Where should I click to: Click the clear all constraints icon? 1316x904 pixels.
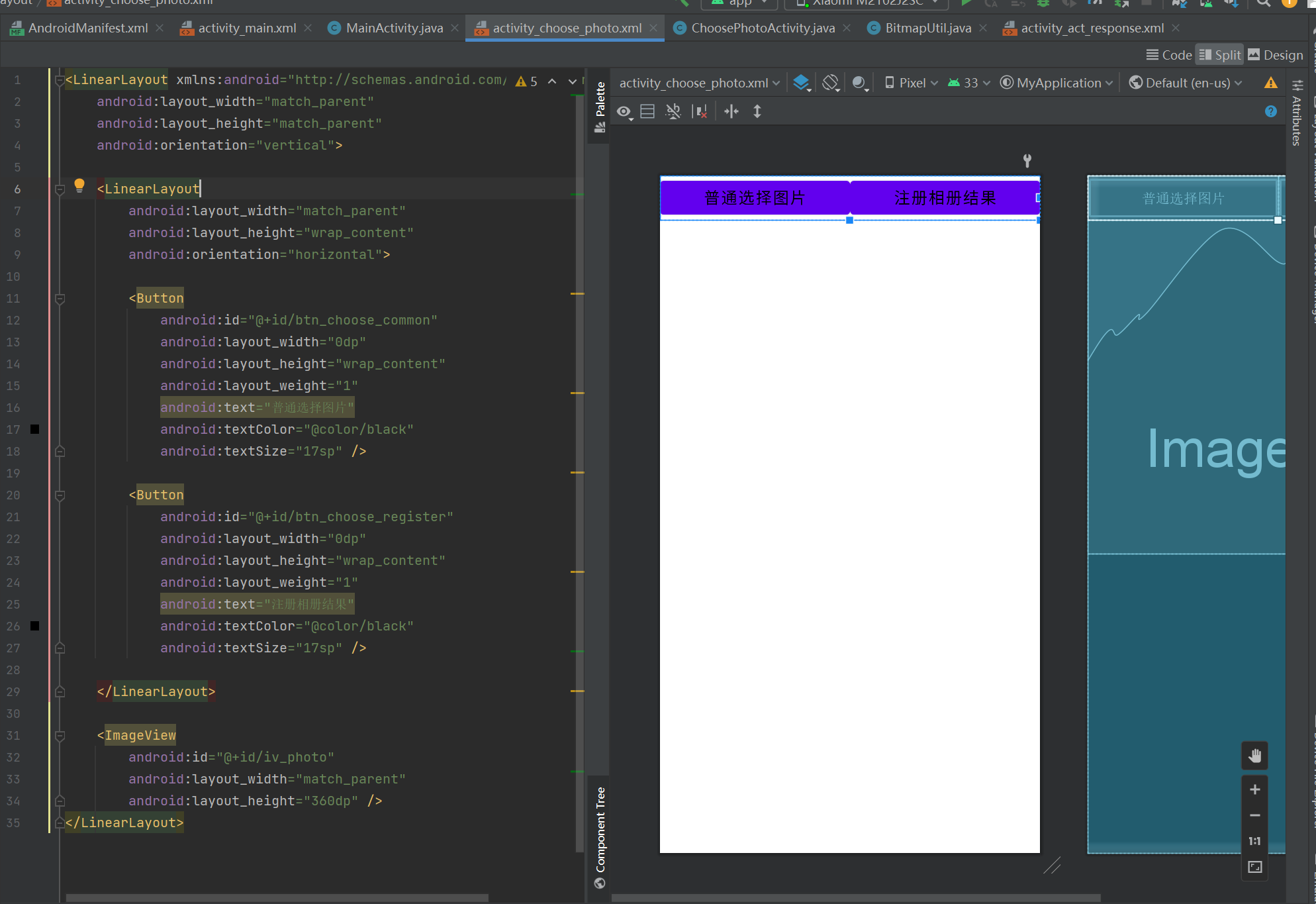700,112
